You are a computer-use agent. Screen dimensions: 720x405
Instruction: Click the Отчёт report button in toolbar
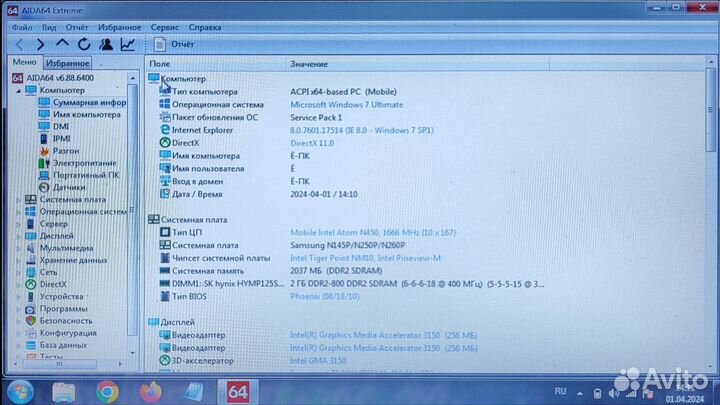tap(174, 45)
